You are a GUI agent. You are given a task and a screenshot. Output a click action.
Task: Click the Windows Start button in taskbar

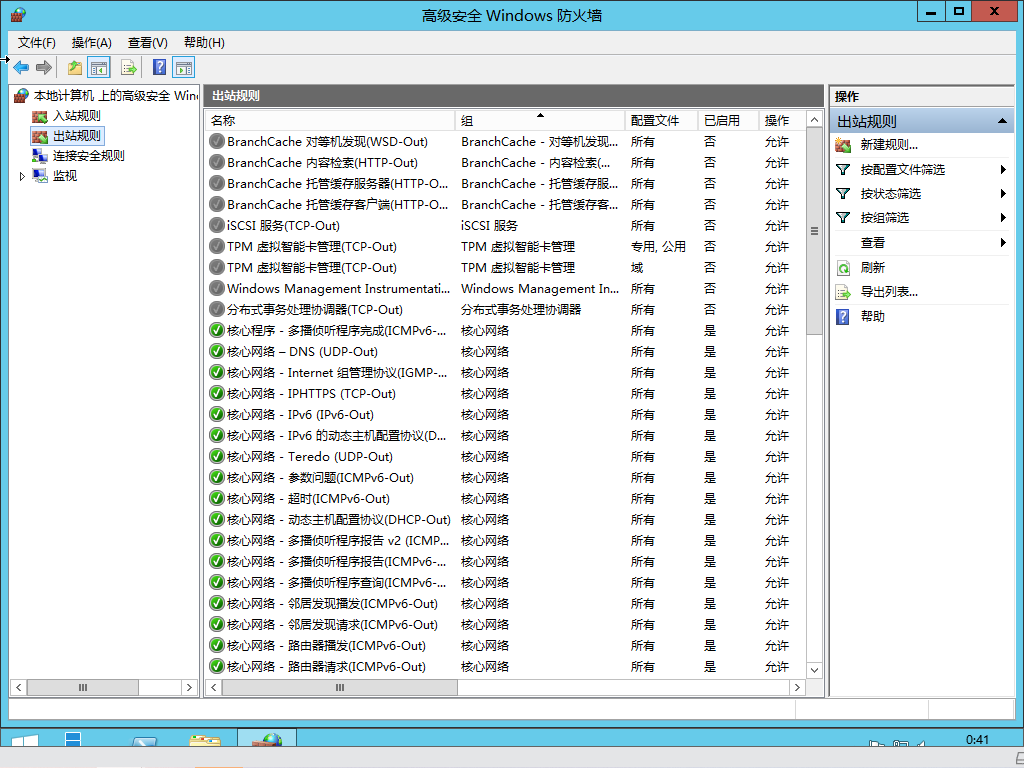click(x=25, y=740)
